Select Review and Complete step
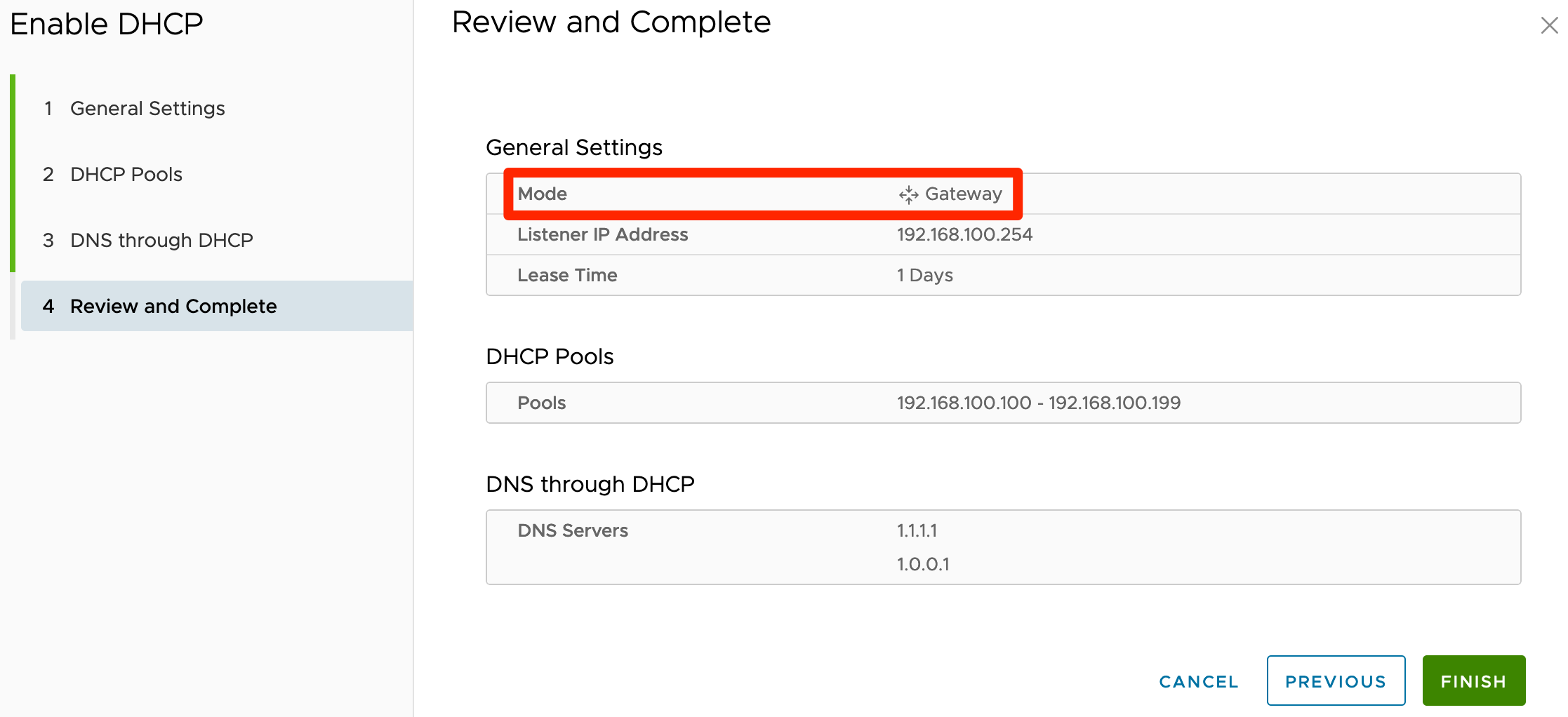This screenshot has width=1568, height=717. pyautogui.click(x=173, y=307)
